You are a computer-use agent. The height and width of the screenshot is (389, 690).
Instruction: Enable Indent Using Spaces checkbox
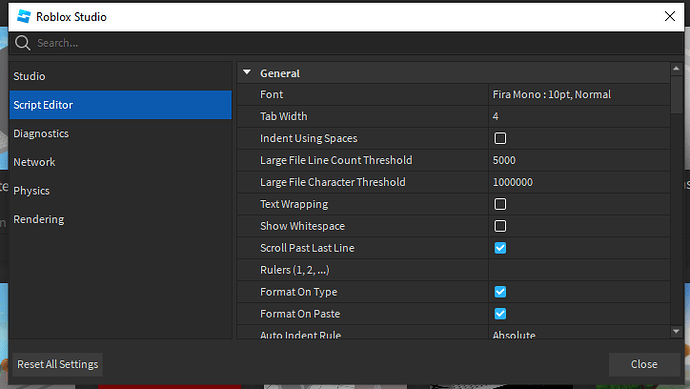500,138
